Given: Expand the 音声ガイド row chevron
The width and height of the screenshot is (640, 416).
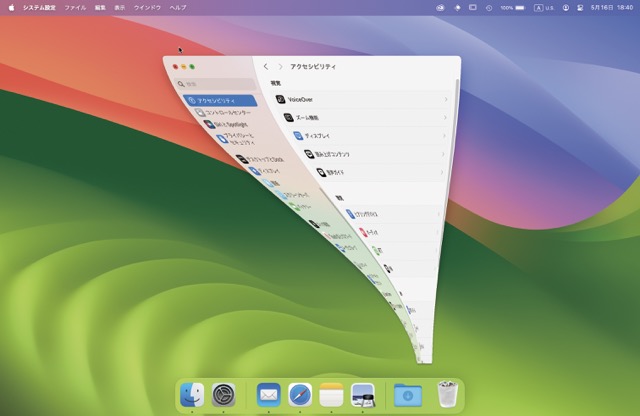Looking at the screenshot, I should click(442, 172).
